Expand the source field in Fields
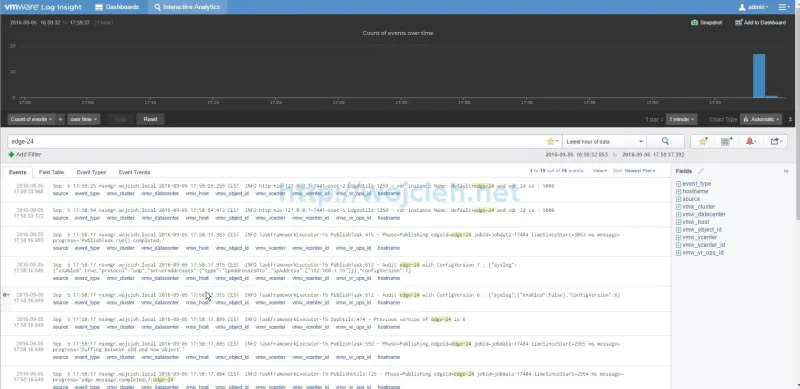The height and width of the screenshot is (389, 800). [x=679, y=199]
